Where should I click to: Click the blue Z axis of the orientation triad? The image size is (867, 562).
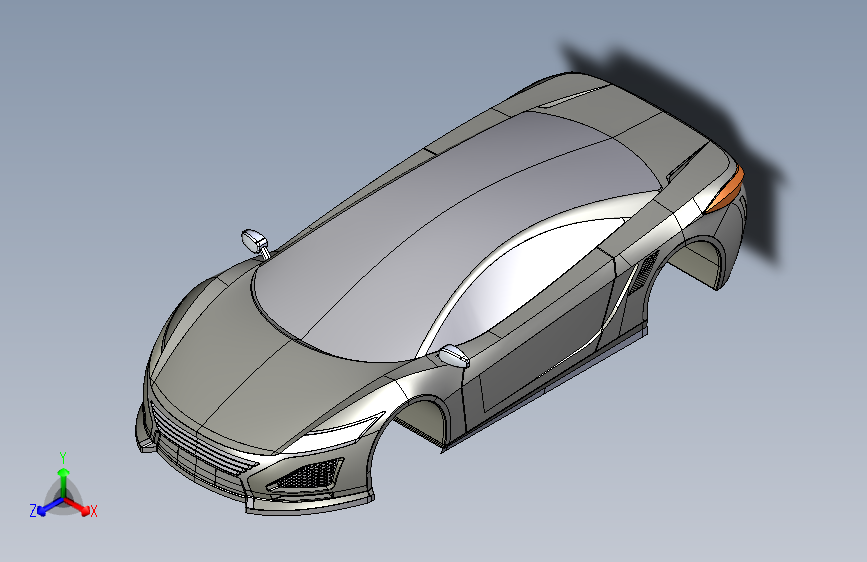(49, 507)
